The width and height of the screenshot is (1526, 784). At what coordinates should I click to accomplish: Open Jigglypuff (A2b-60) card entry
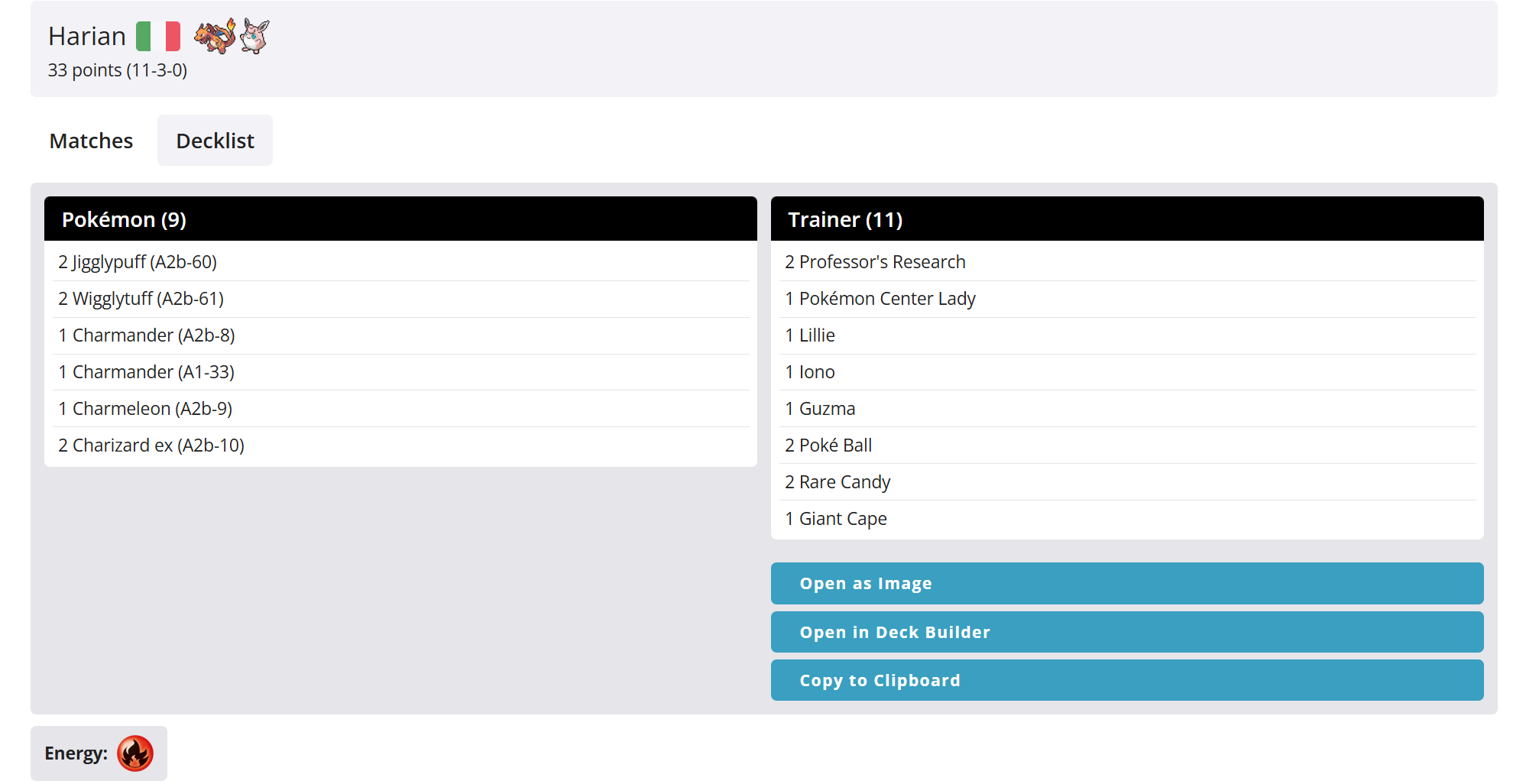[138, 262]
